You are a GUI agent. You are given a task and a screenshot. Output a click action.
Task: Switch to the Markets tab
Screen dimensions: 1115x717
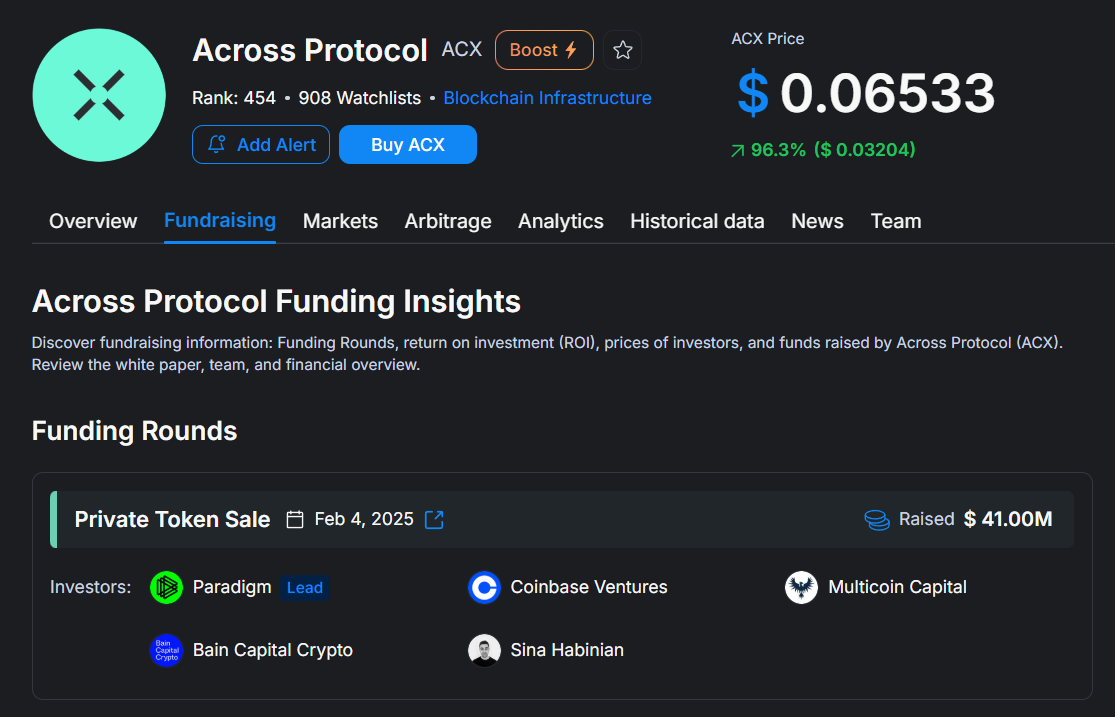tap(340, 221)
